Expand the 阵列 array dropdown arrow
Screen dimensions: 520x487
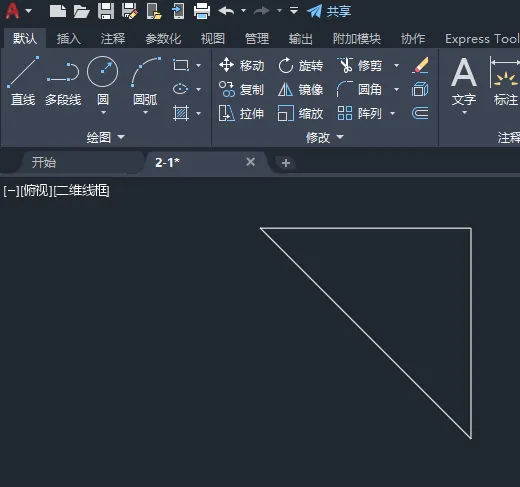(392, 113)
